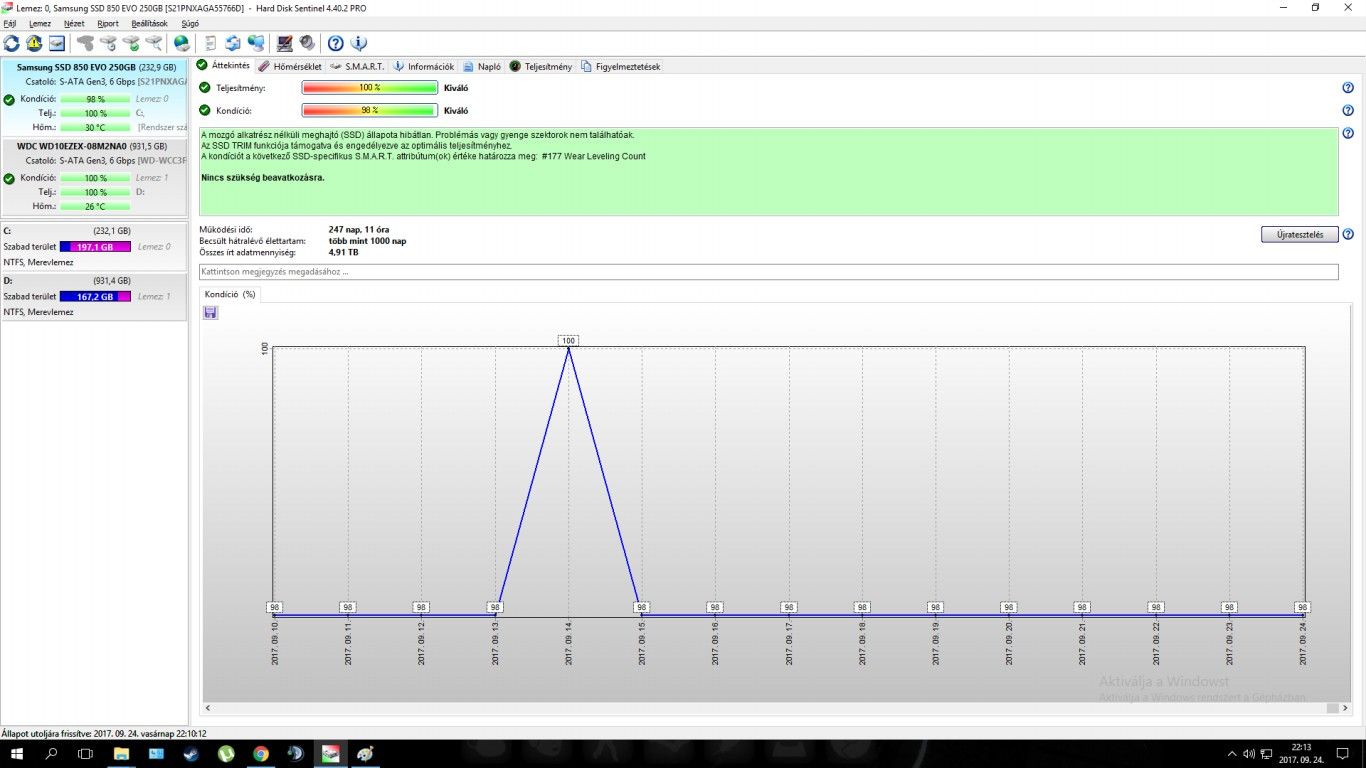Image resolution: width=1366 pixels, height=768 pixels.
Task: Click the document report toolbar icon
Action: tap(210, 43)
